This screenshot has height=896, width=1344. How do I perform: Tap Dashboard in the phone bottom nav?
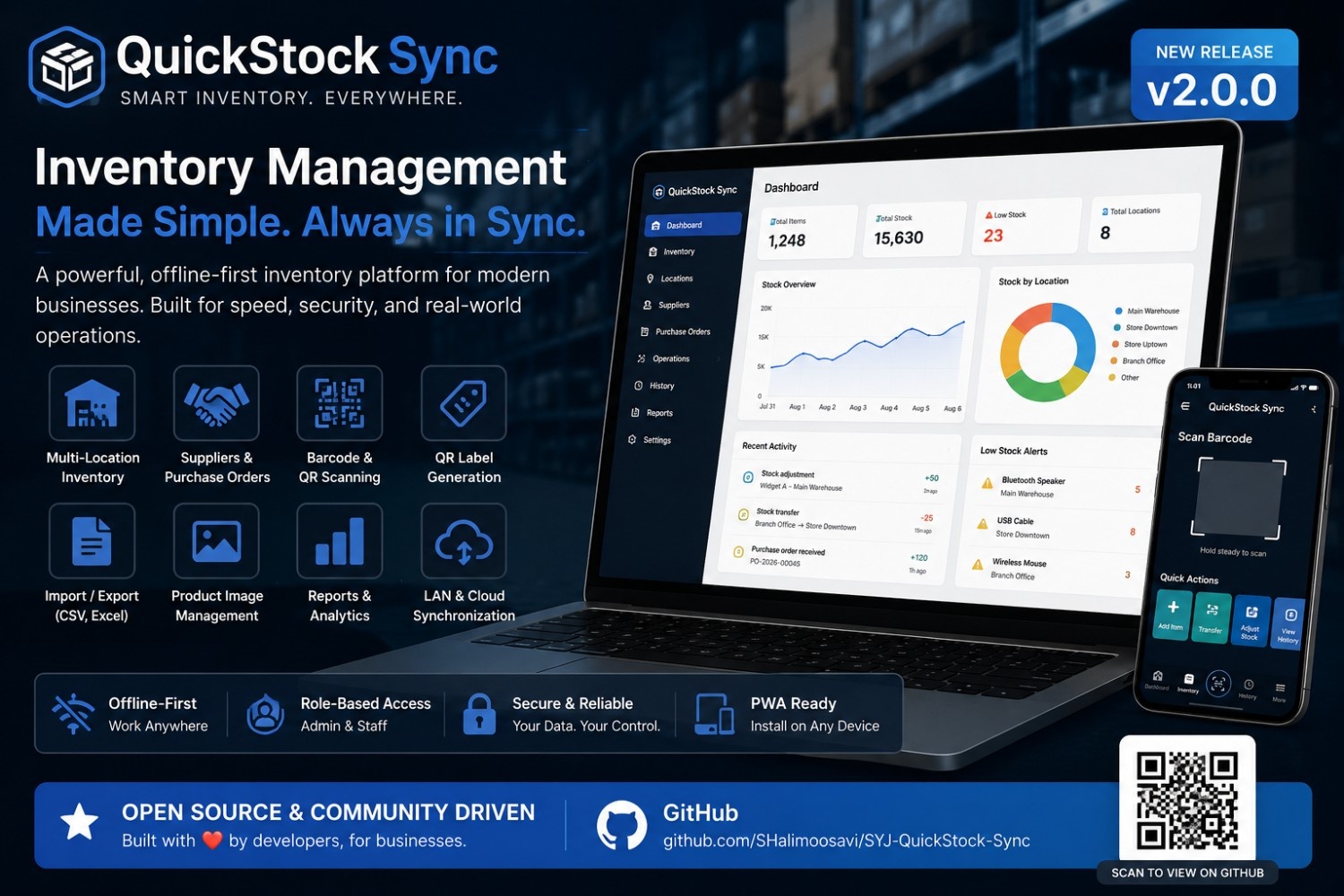1157,680
